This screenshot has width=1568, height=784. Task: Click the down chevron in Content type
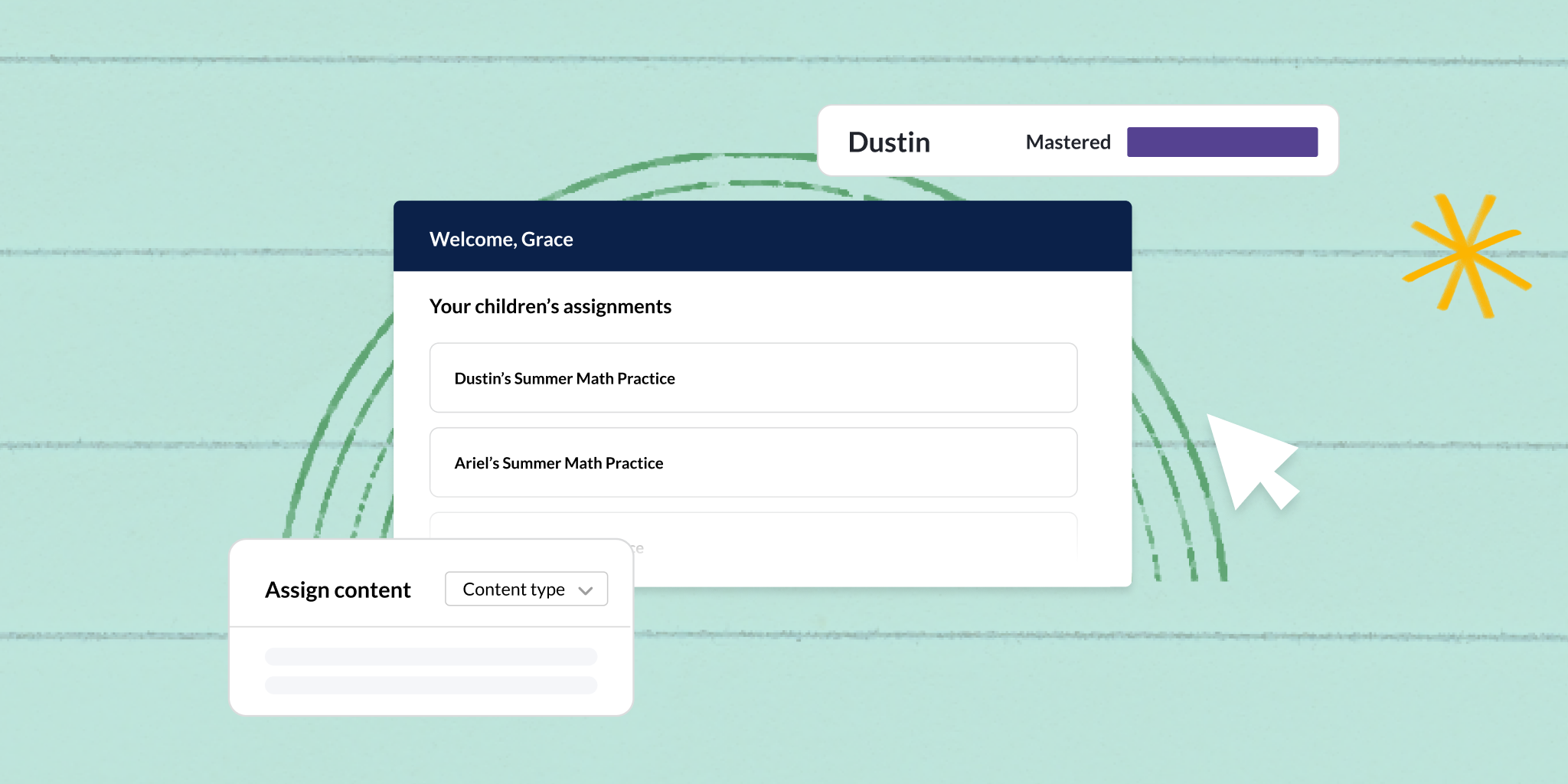586,590
